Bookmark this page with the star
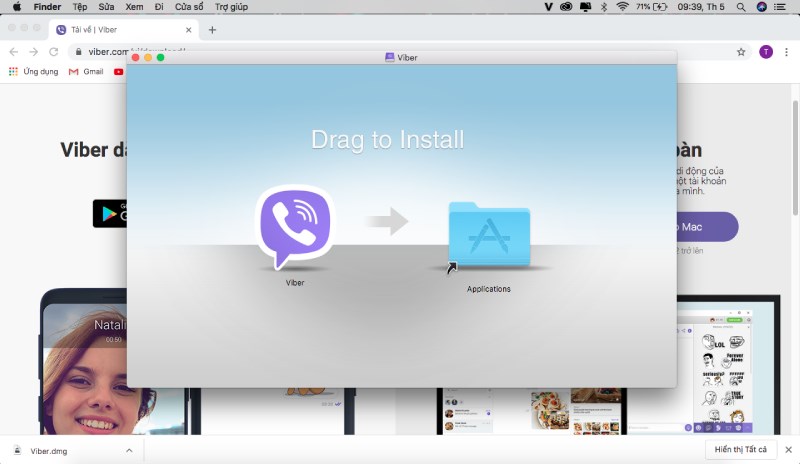800x464 pixels. pos(741,52)
